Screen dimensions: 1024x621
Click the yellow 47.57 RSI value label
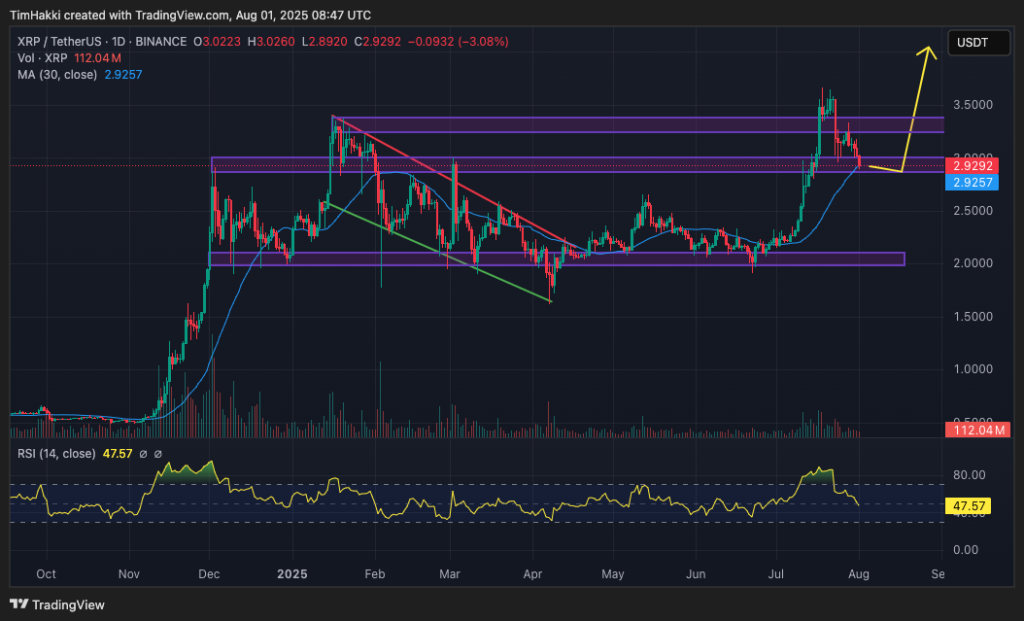point(968,507)
